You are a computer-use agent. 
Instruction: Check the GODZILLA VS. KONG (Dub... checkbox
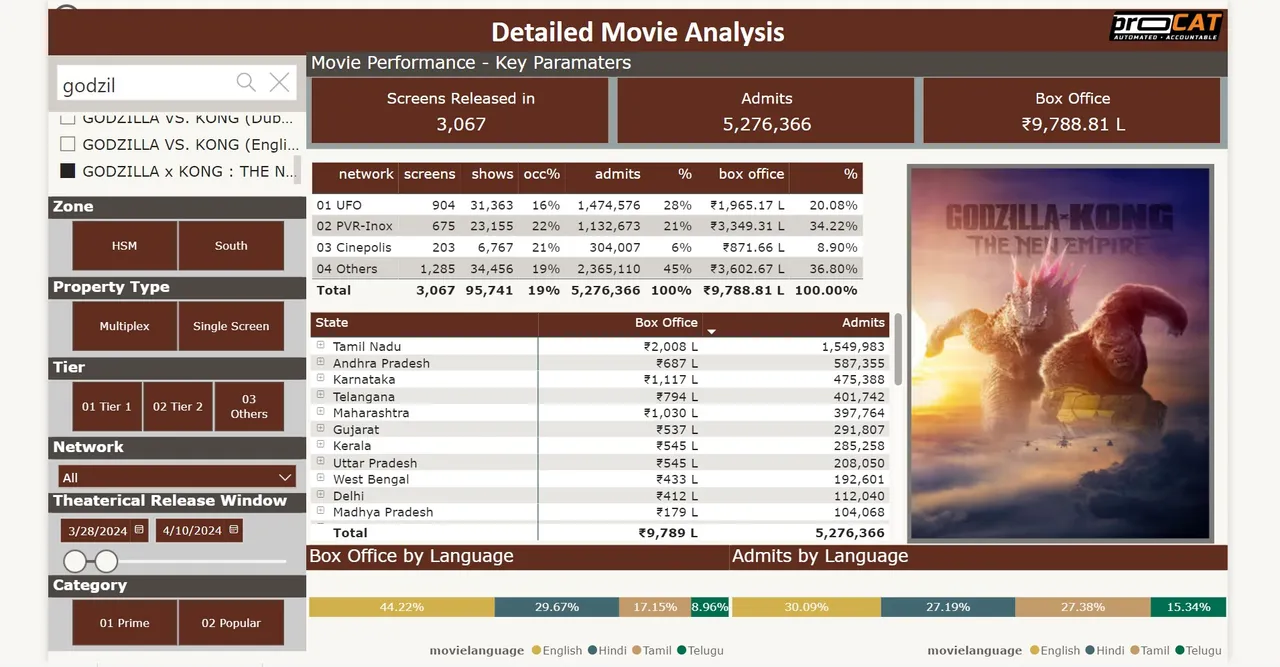(x=68, y=118)
